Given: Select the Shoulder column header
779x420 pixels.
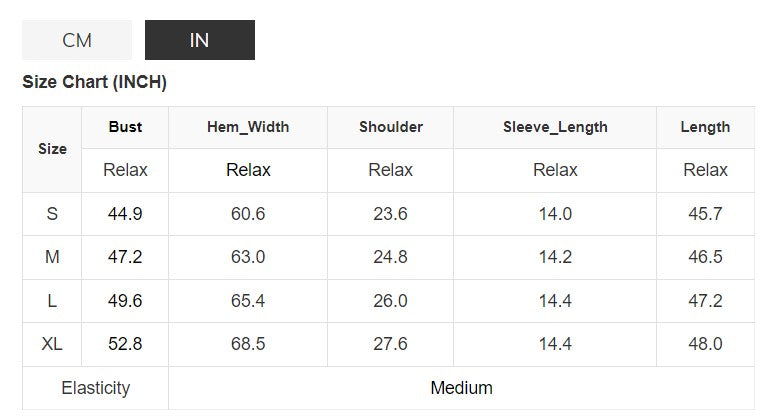Looking at the screenshot, I should click(x=390, y=127).
